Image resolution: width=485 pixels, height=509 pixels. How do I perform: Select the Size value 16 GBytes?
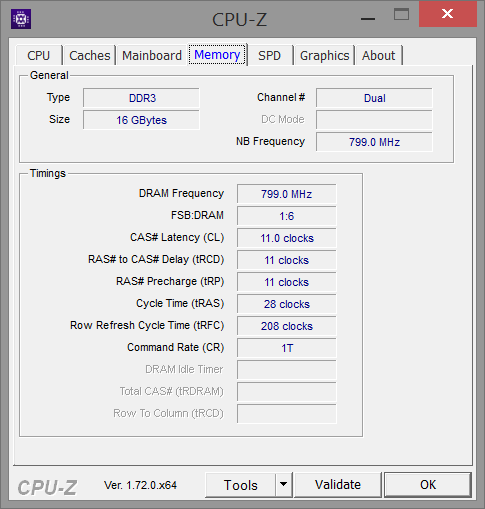(141, 120)
